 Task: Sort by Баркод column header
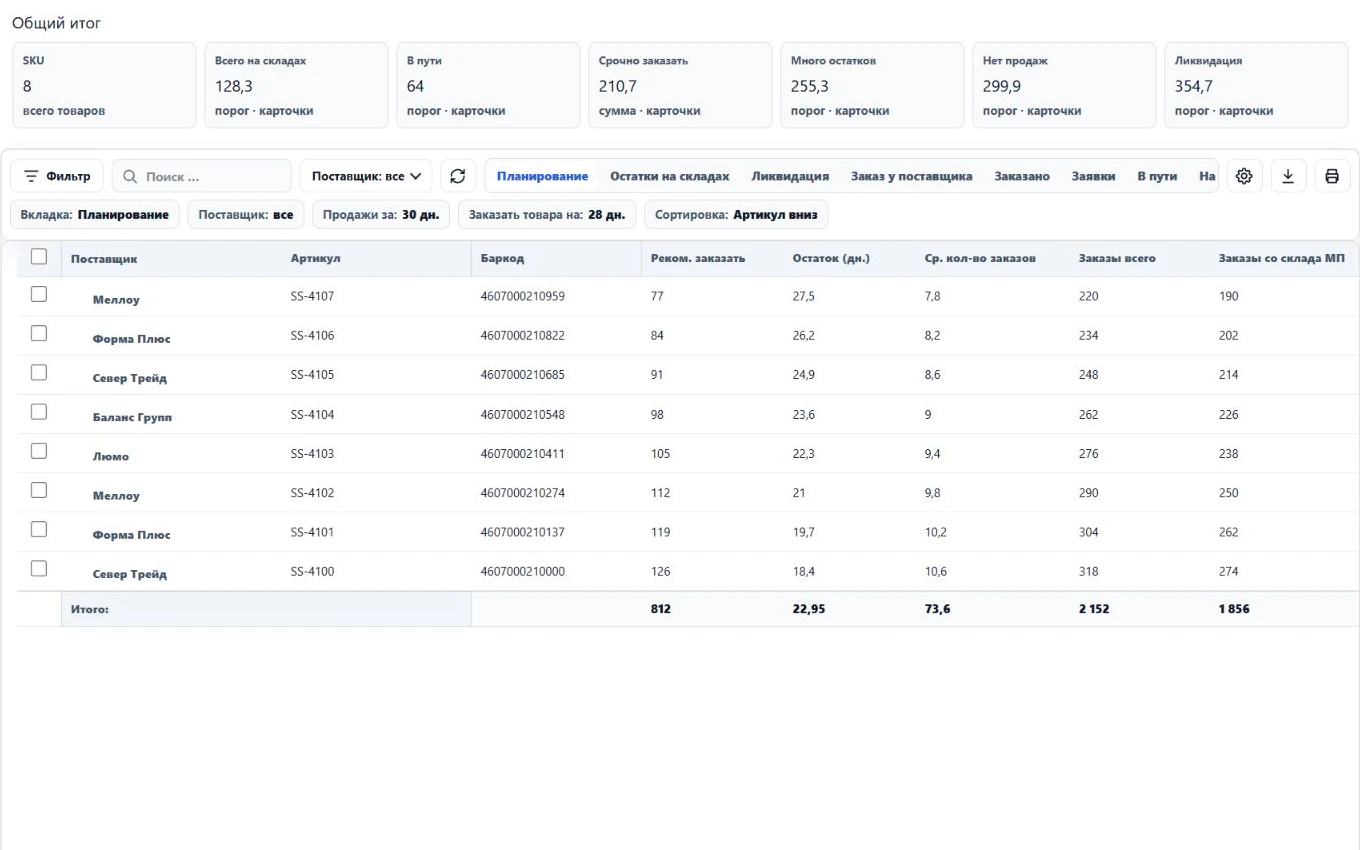tap(502, 258)
